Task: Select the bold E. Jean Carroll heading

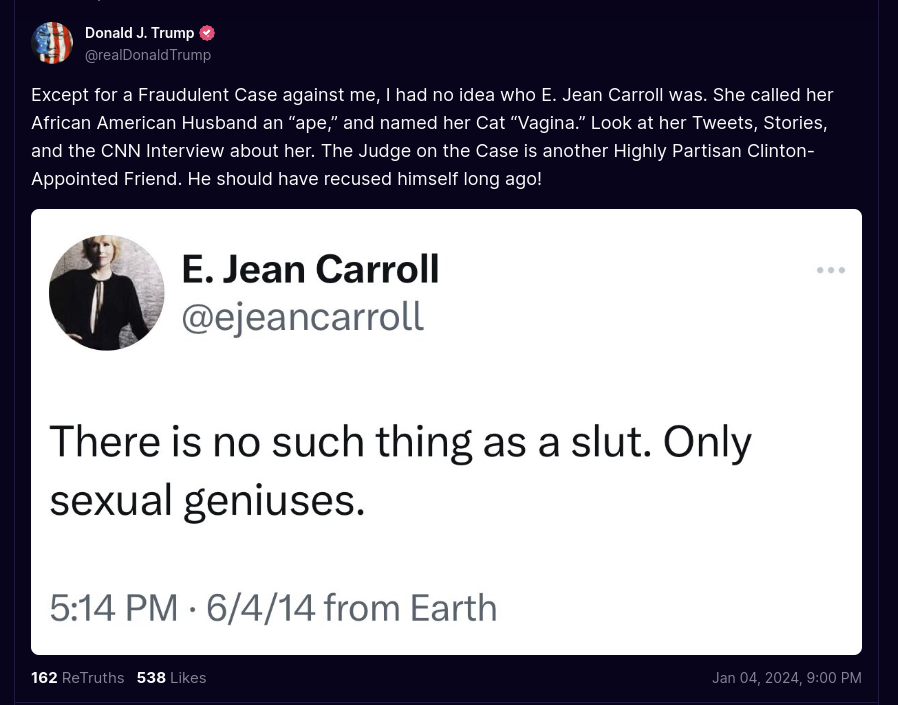Action: point(310,268)
